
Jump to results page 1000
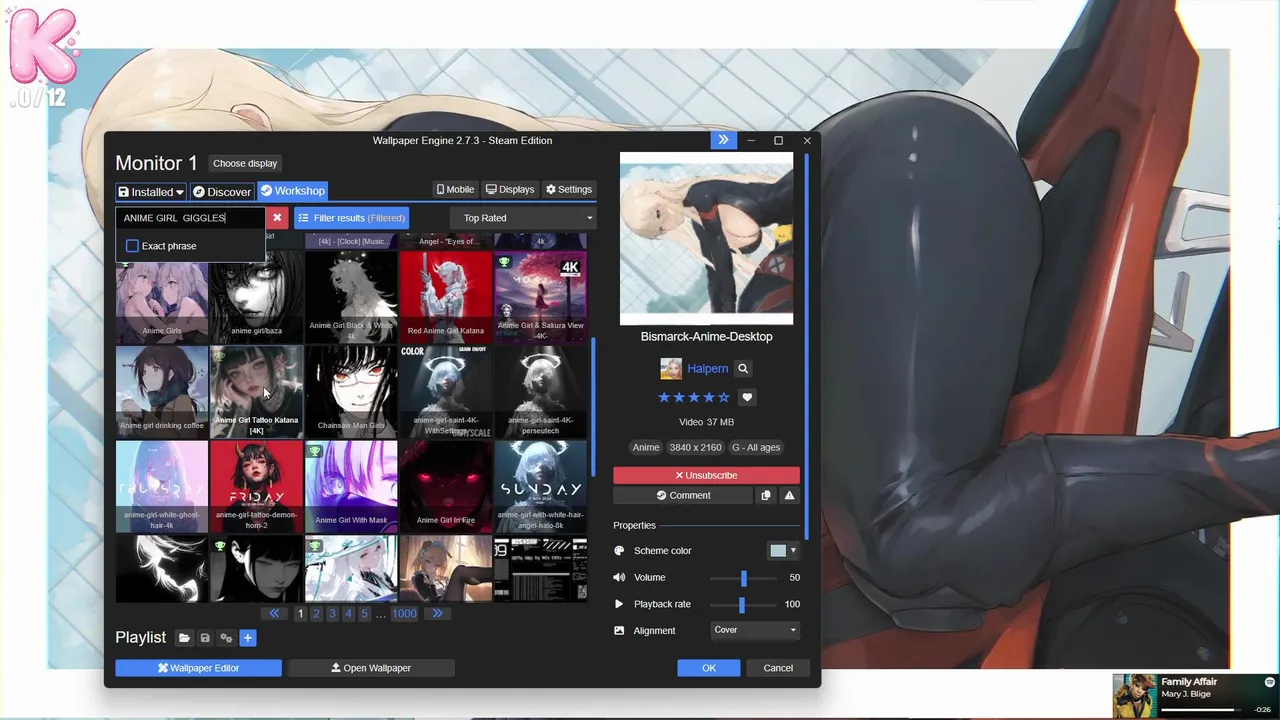[x=404, y=614]
